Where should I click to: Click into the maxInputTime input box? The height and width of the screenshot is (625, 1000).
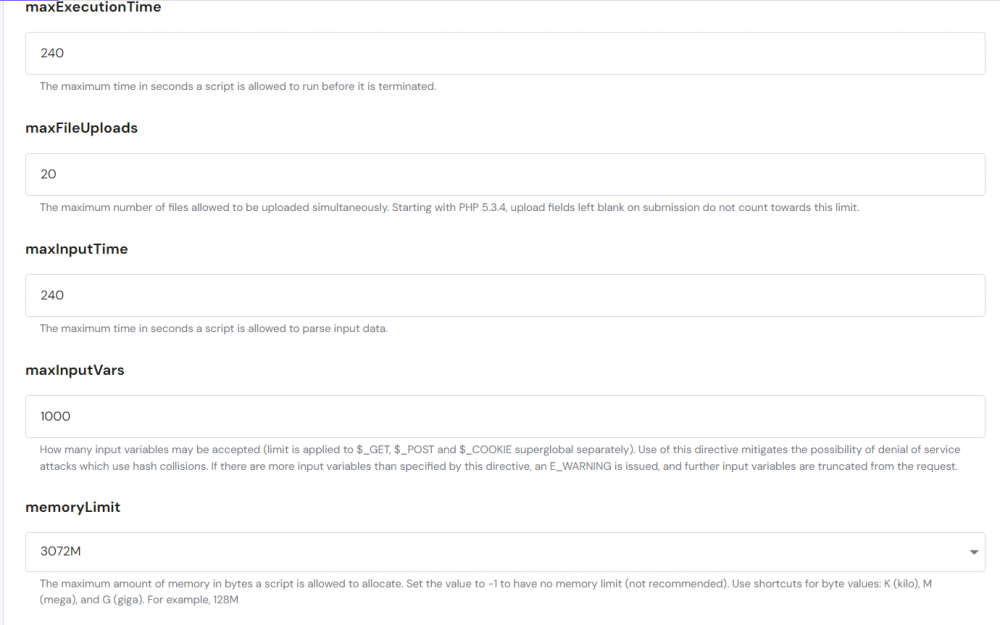tap(505, 295)
